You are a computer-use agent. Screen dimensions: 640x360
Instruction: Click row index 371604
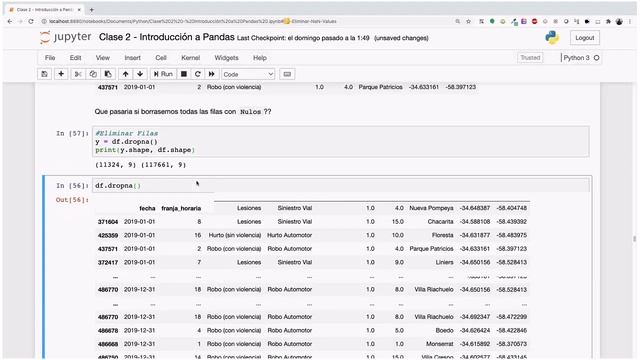point(108,222)
